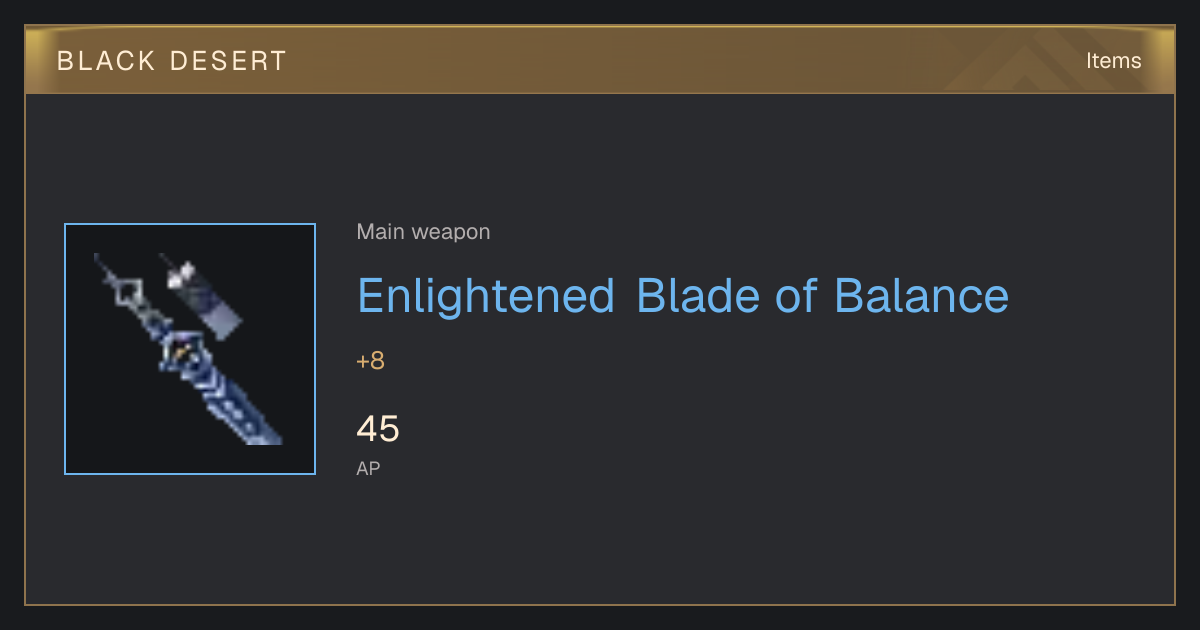The height and width of the screenshot is (630, 1200).
Task: Click the 45 attack power value
Action: tap(378, 429)
